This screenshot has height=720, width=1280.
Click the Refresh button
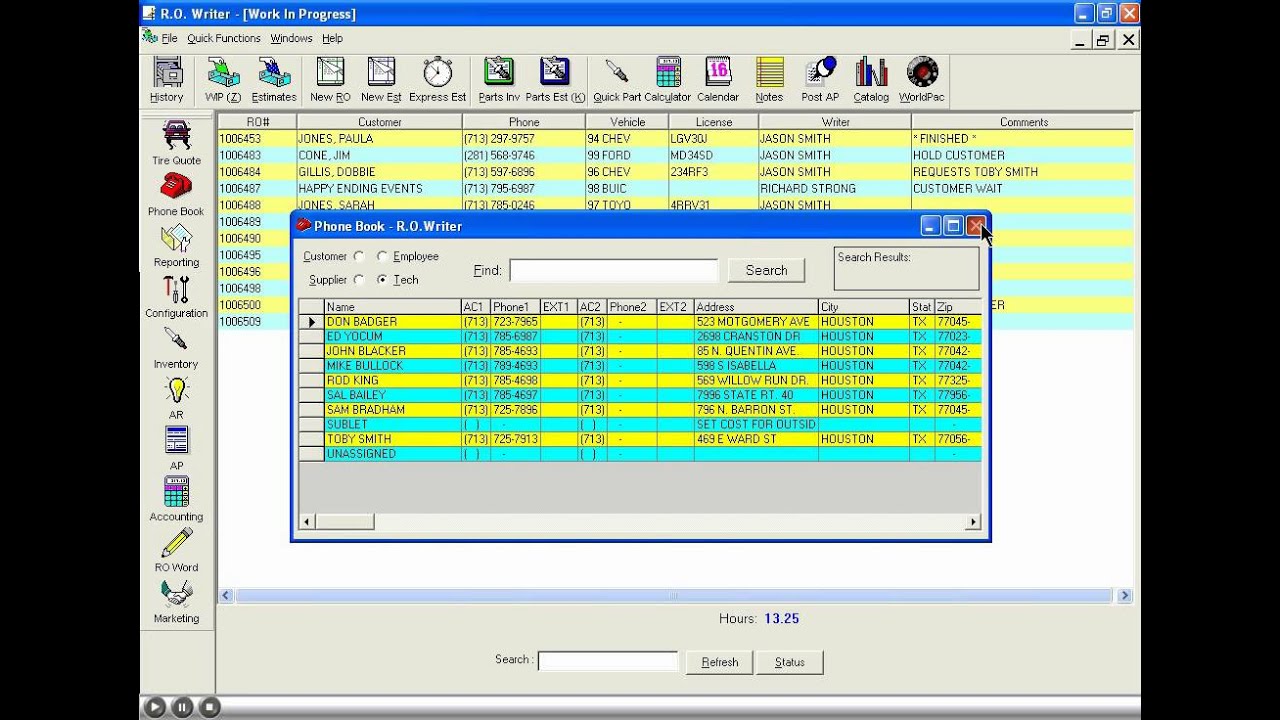coord(719,662)
